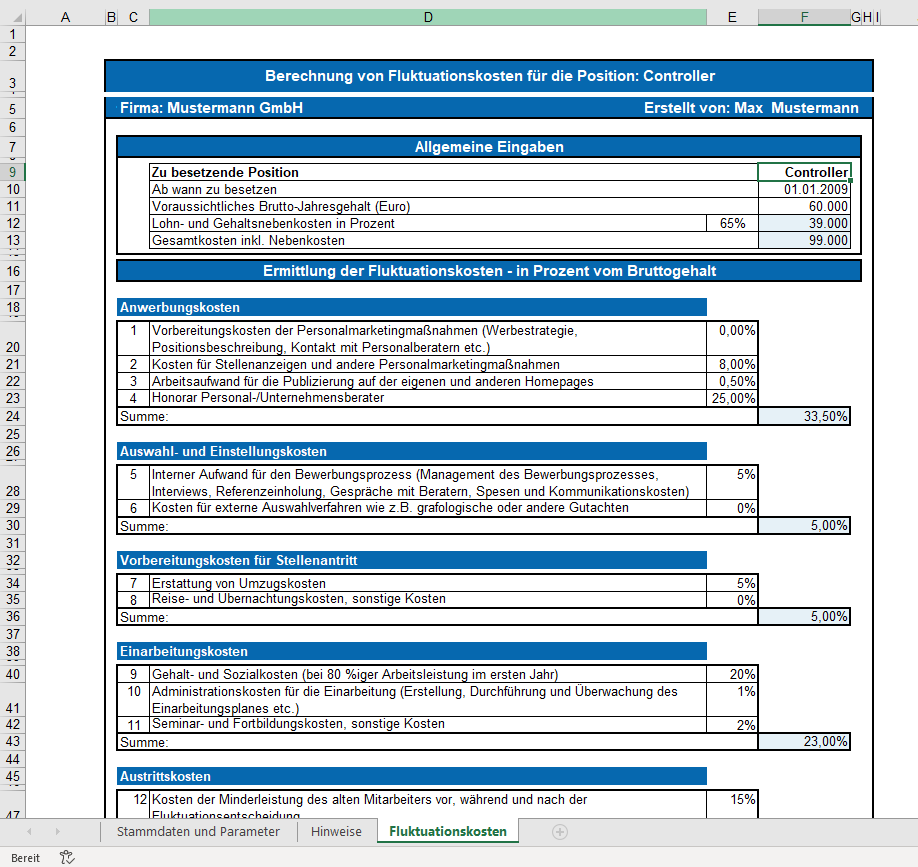Select row 43 header

click(13, 741)
